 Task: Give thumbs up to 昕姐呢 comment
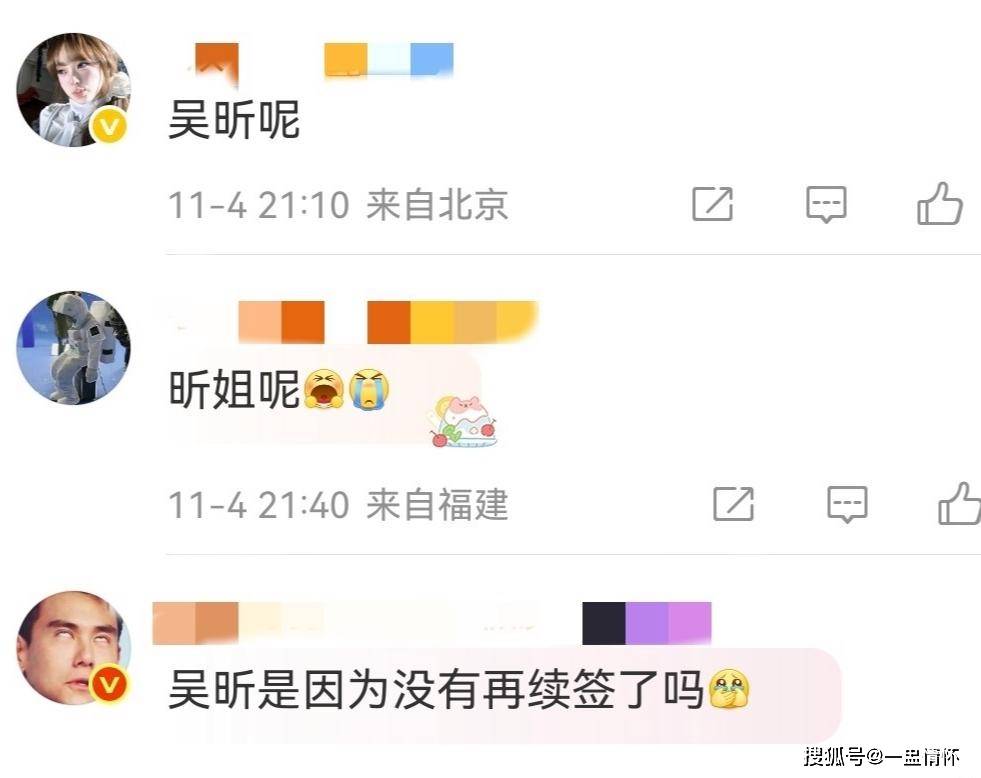pos(959,503)
